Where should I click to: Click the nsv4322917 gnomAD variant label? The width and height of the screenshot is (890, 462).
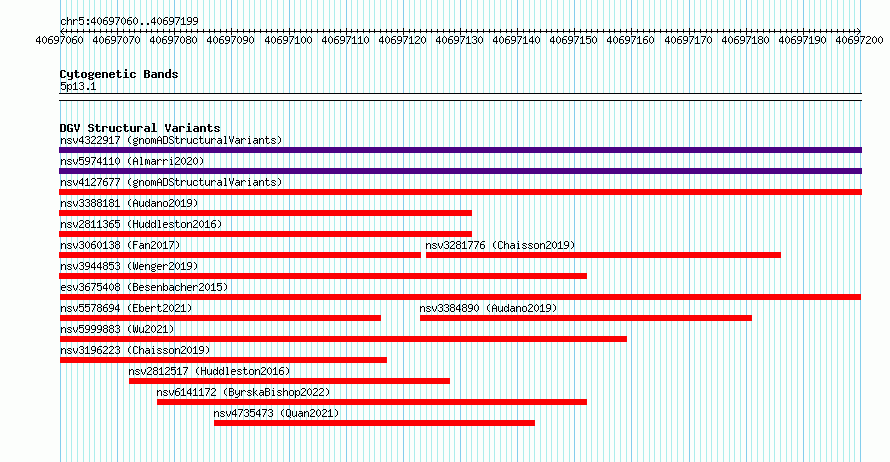pos(171,140)
